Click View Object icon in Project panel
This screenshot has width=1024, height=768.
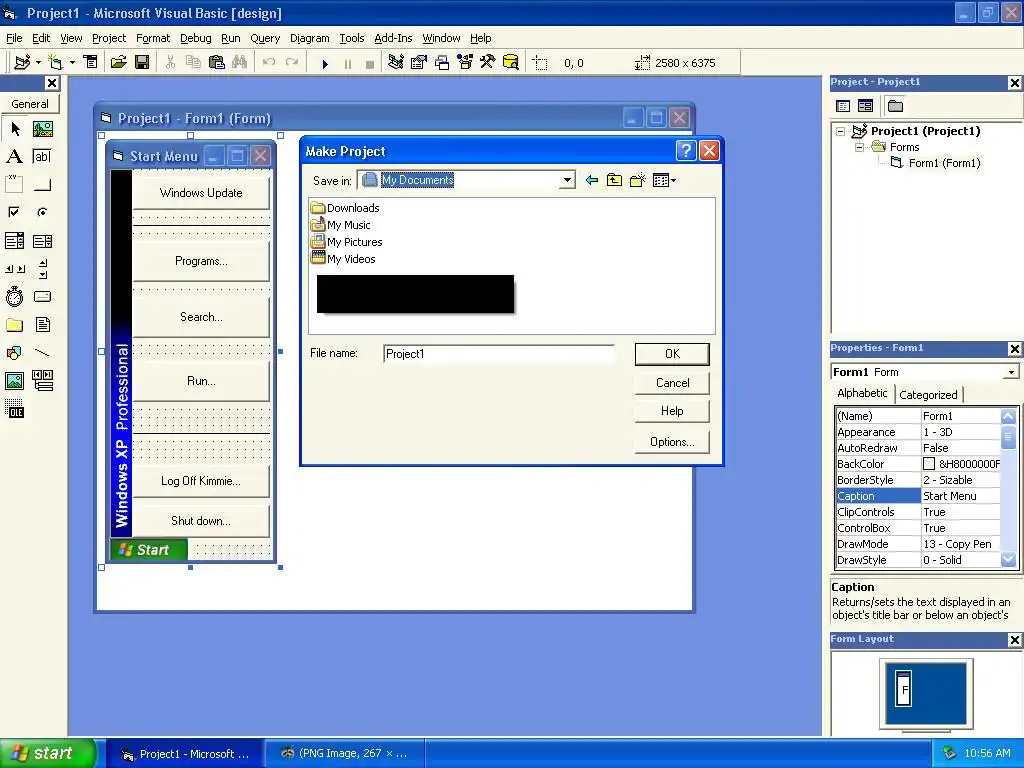tap(865, 106)
